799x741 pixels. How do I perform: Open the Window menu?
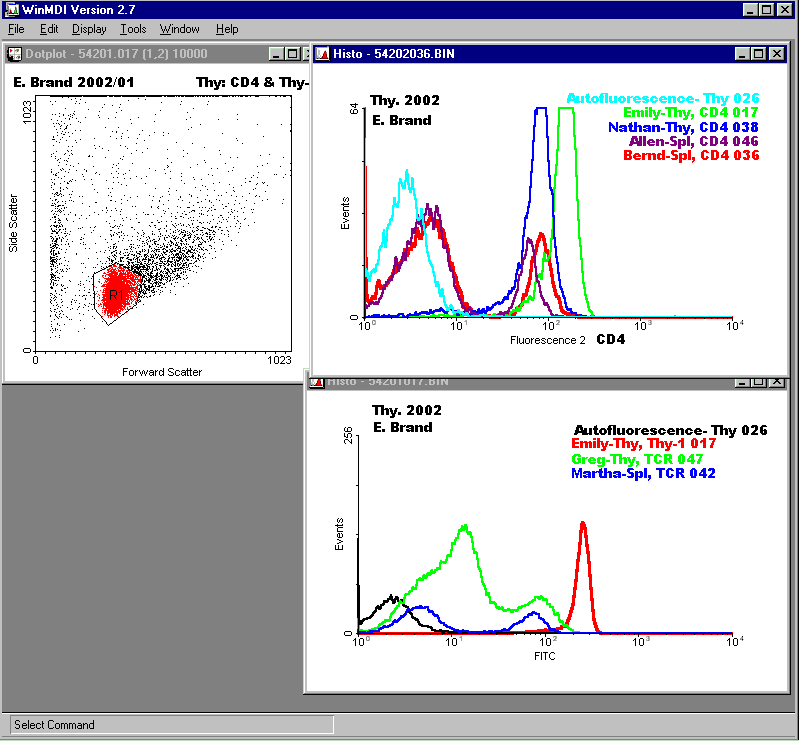179,29
